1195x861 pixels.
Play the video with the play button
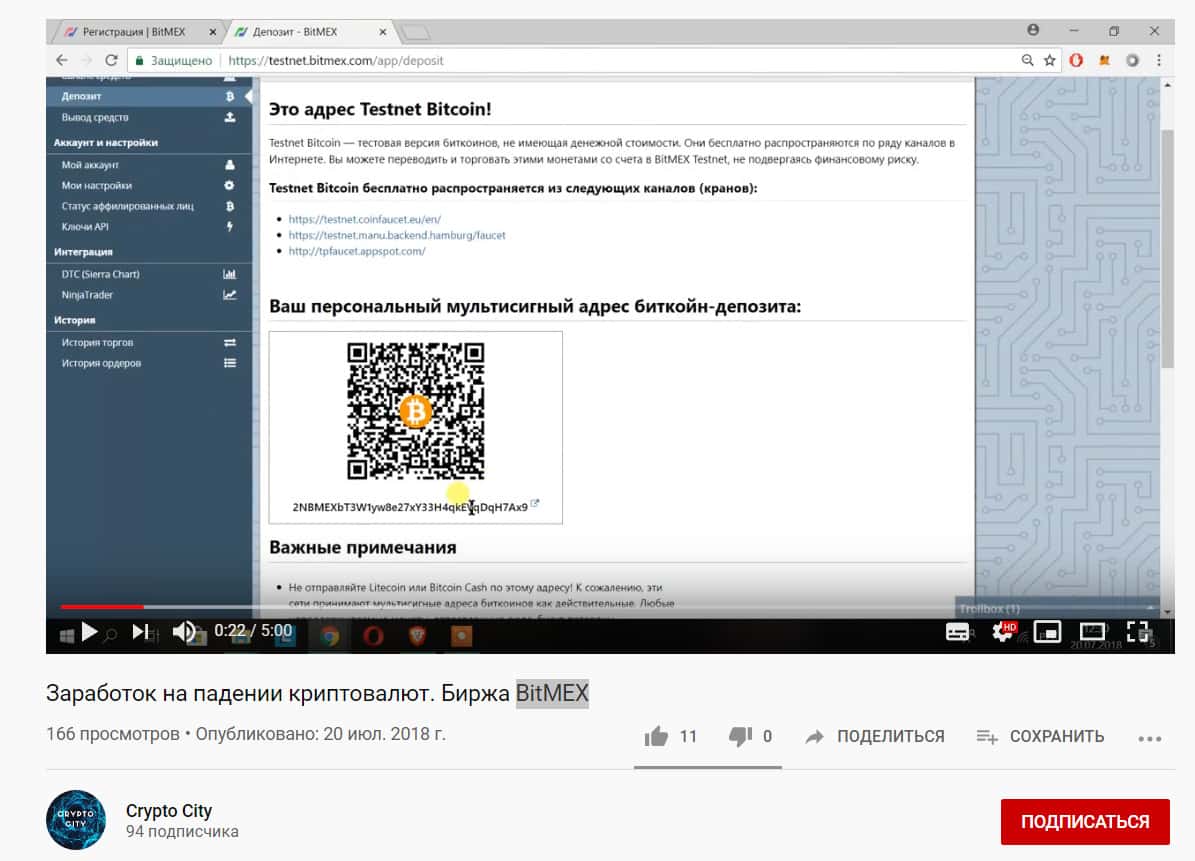[x=89, y=632]
